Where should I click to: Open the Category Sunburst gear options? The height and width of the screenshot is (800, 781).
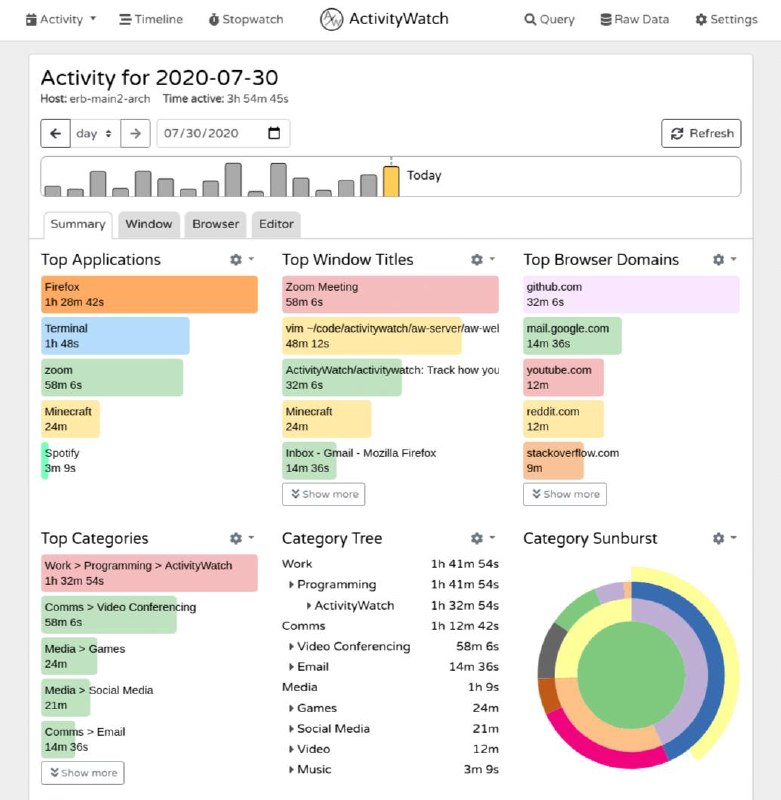(x=724, y=538)
